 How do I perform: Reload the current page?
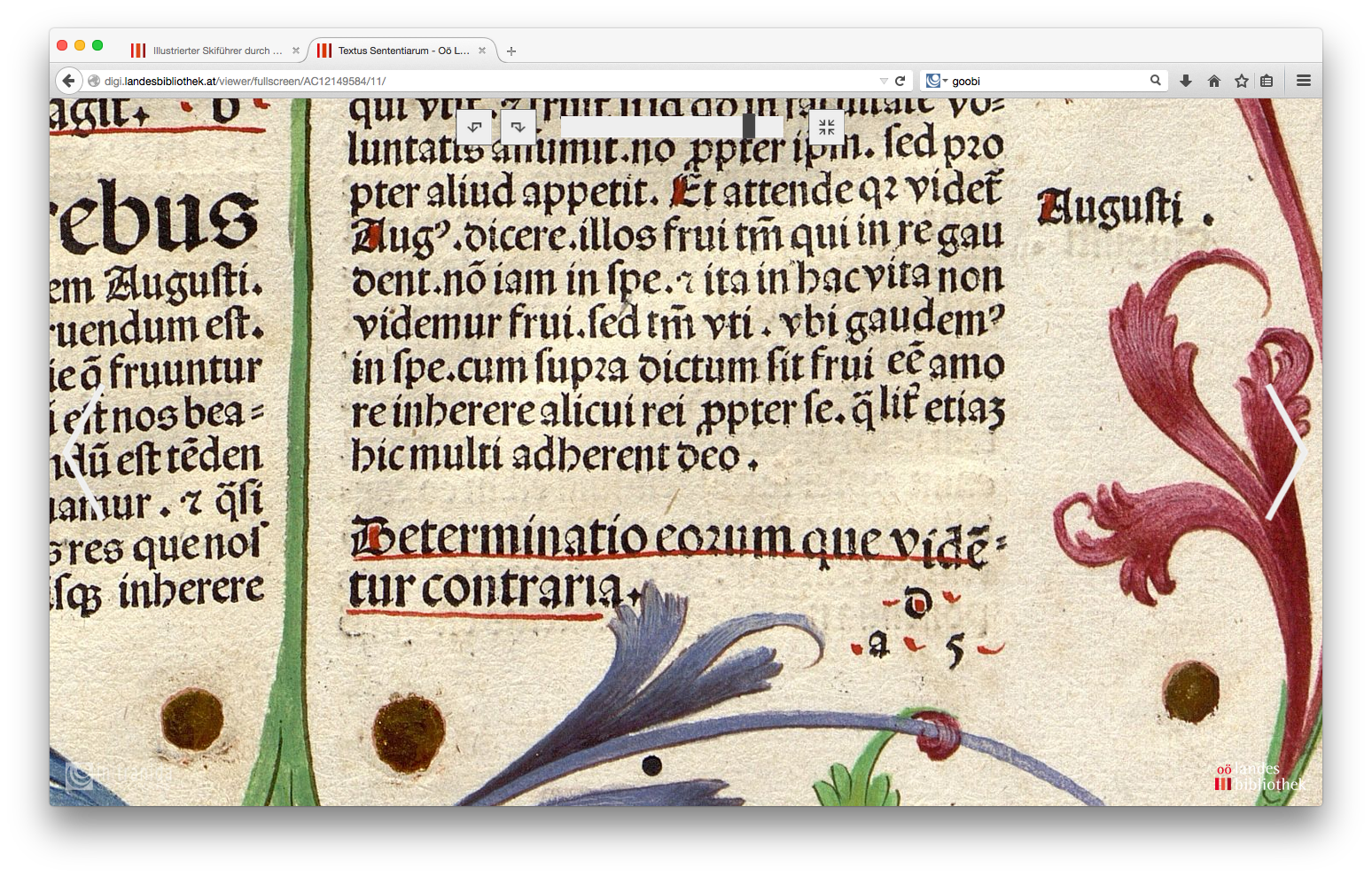click(900, 81)
